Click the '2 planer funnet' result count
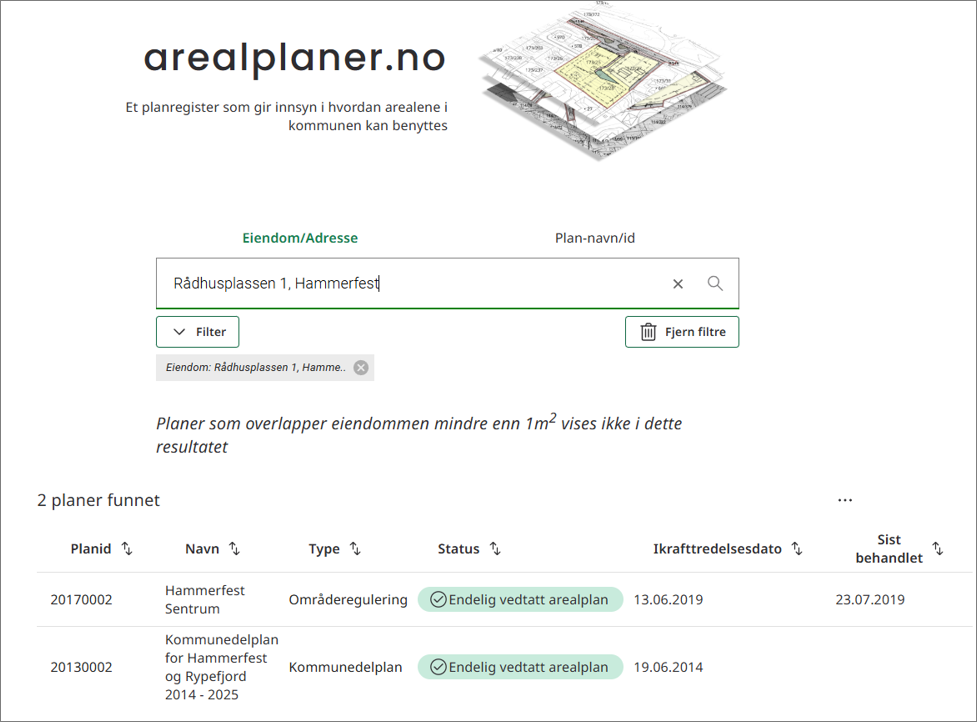977x722 pixels. (x=98, y=500)
